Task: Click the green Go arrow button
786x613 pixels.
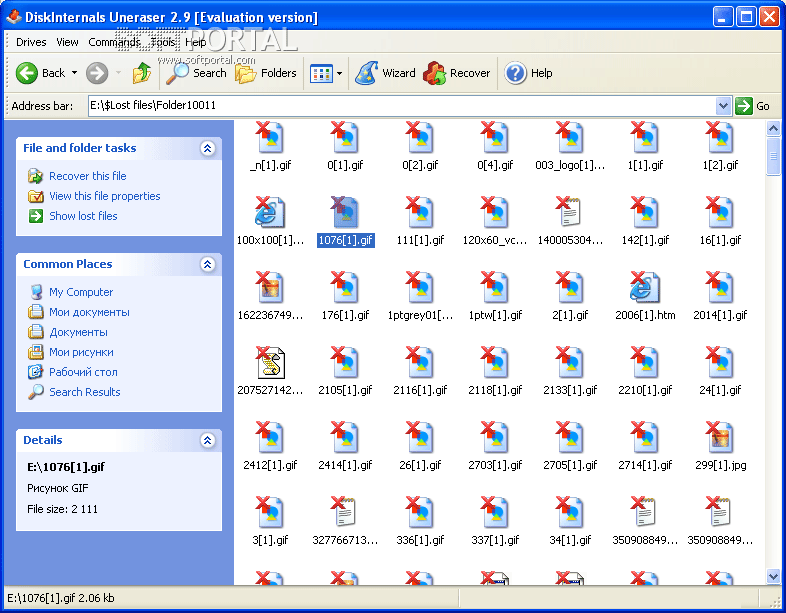Action: [744, 106]
